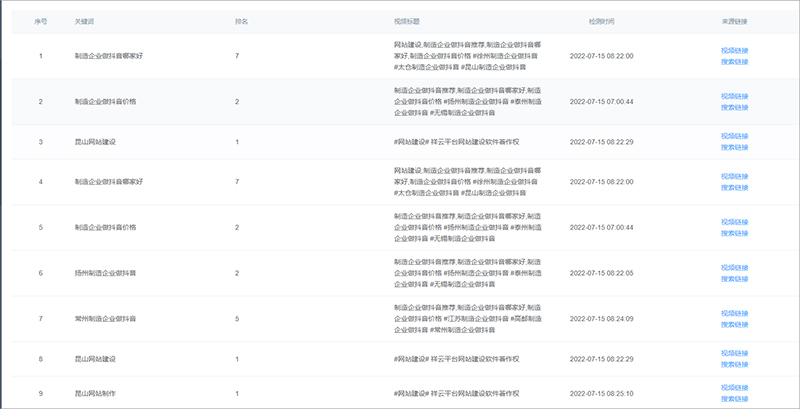Click the 视频标题 column header
This screenshot has width=800, height=409.
click(407, 22)
